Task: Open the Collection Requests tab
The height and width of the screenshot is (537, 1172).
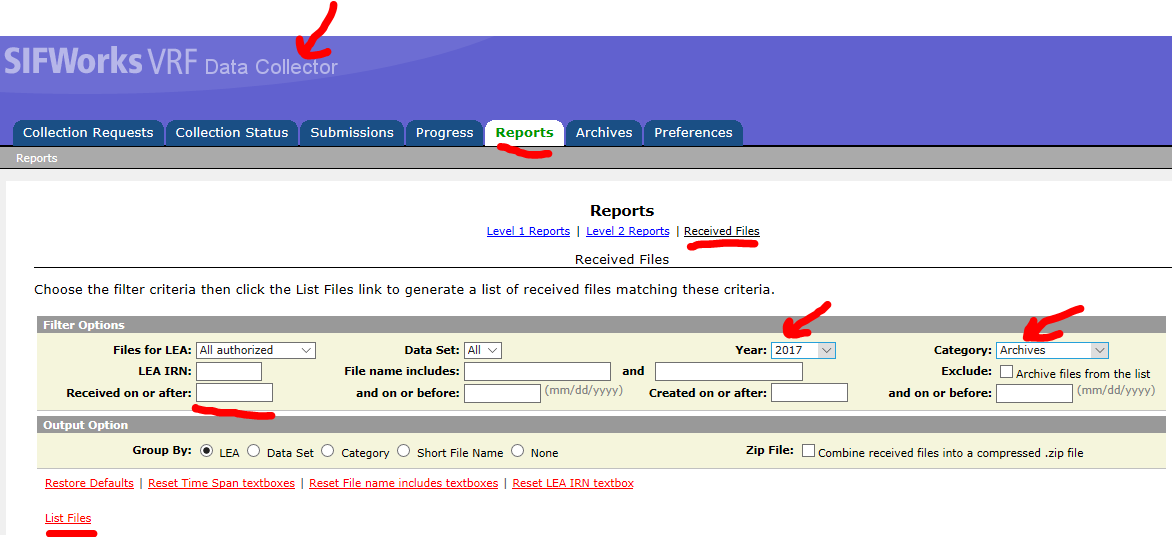Action: [88, 132]
